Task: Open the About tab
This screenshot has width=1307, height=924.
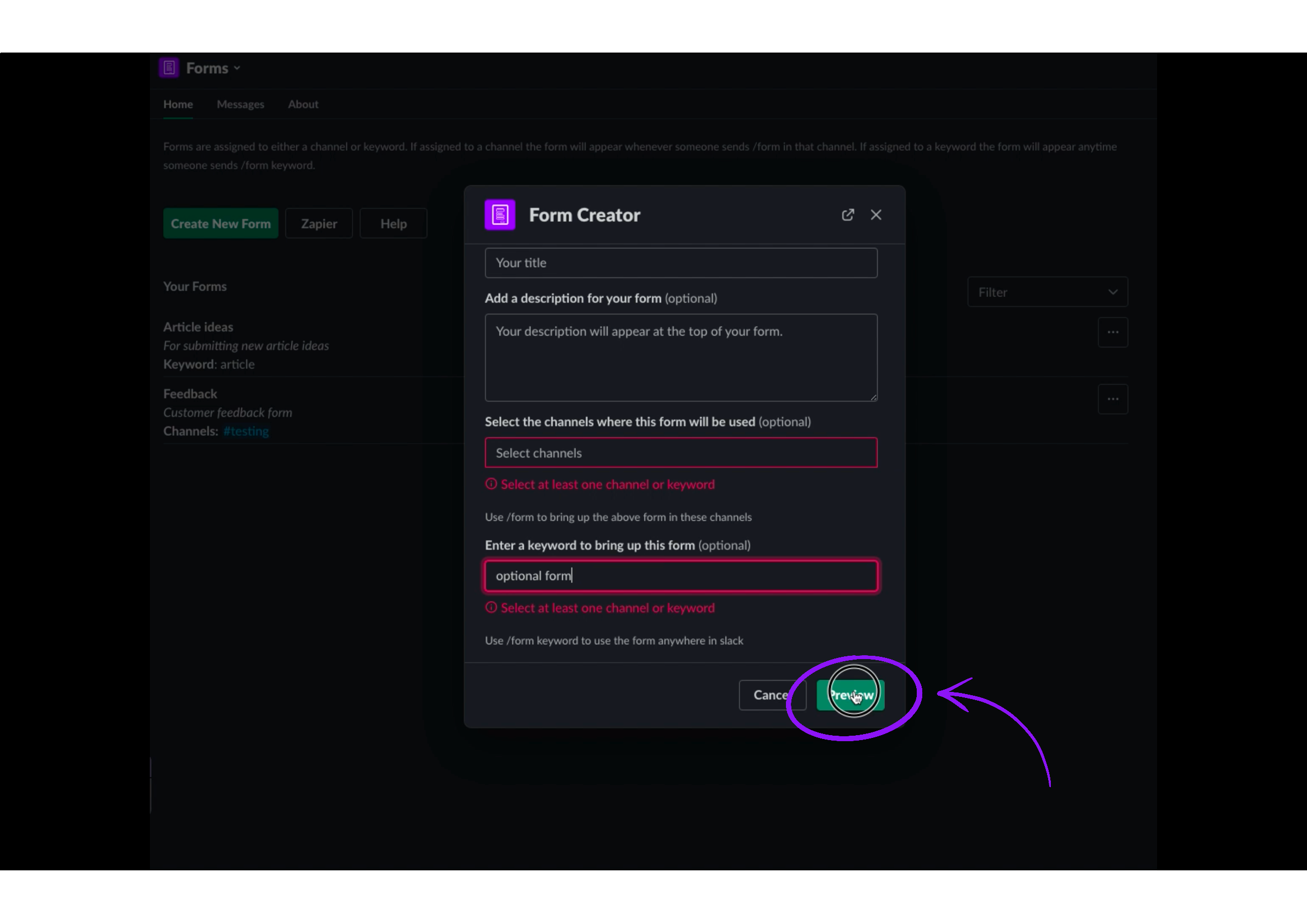Action: (302, 104)
